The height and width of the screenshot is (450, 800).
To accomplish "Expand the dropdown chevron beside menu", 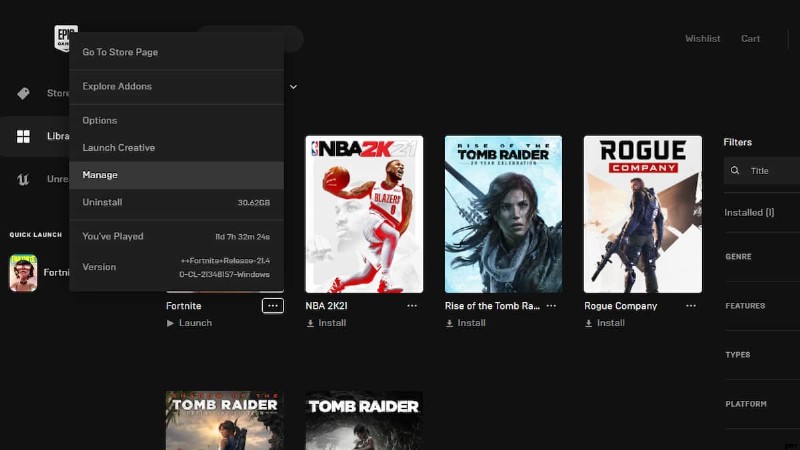I will pos(293,87).
